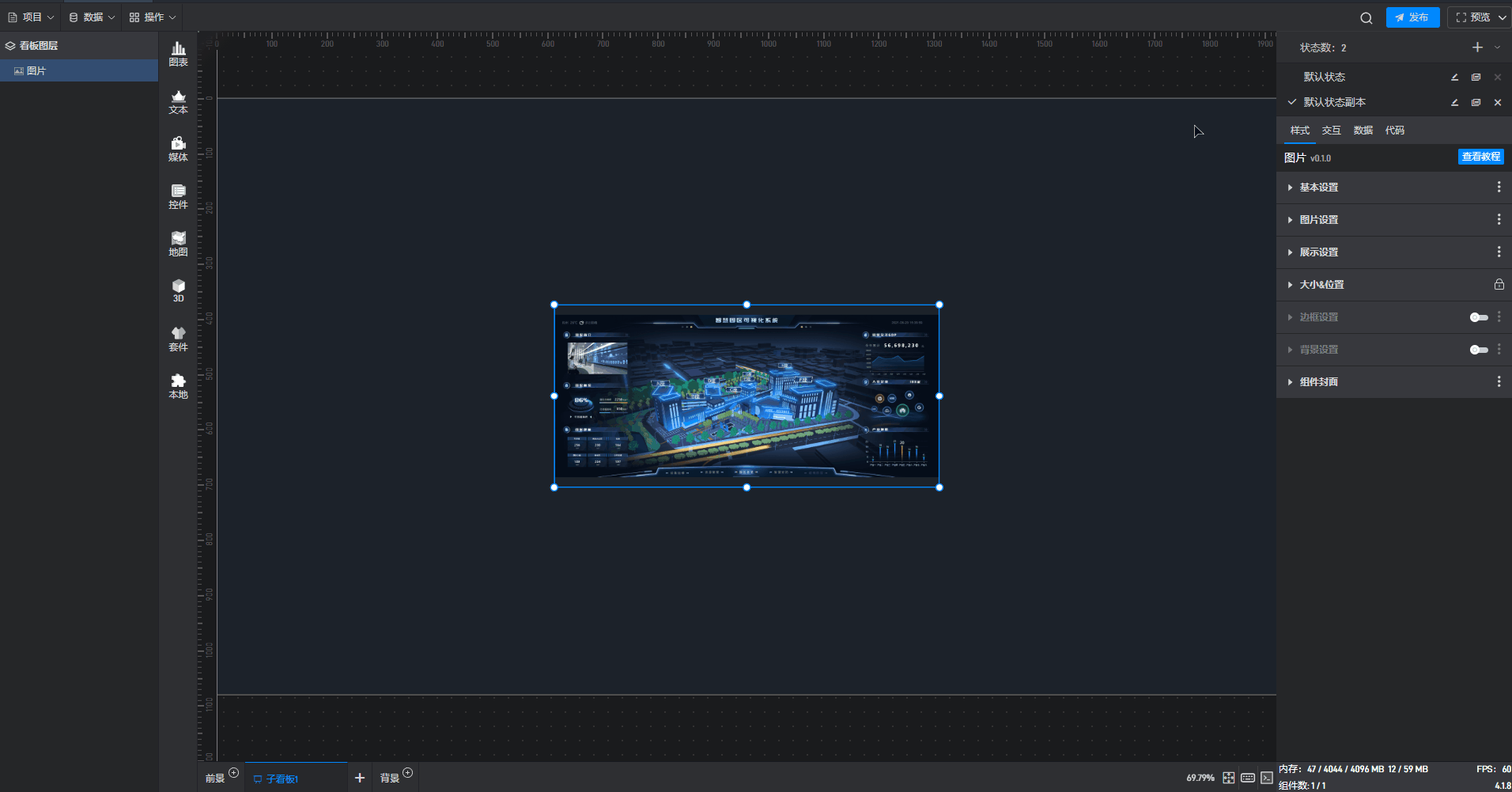Enable the 背景设置 switch
Viewport: 1512px width, 792px height.
pos(1478,350)
